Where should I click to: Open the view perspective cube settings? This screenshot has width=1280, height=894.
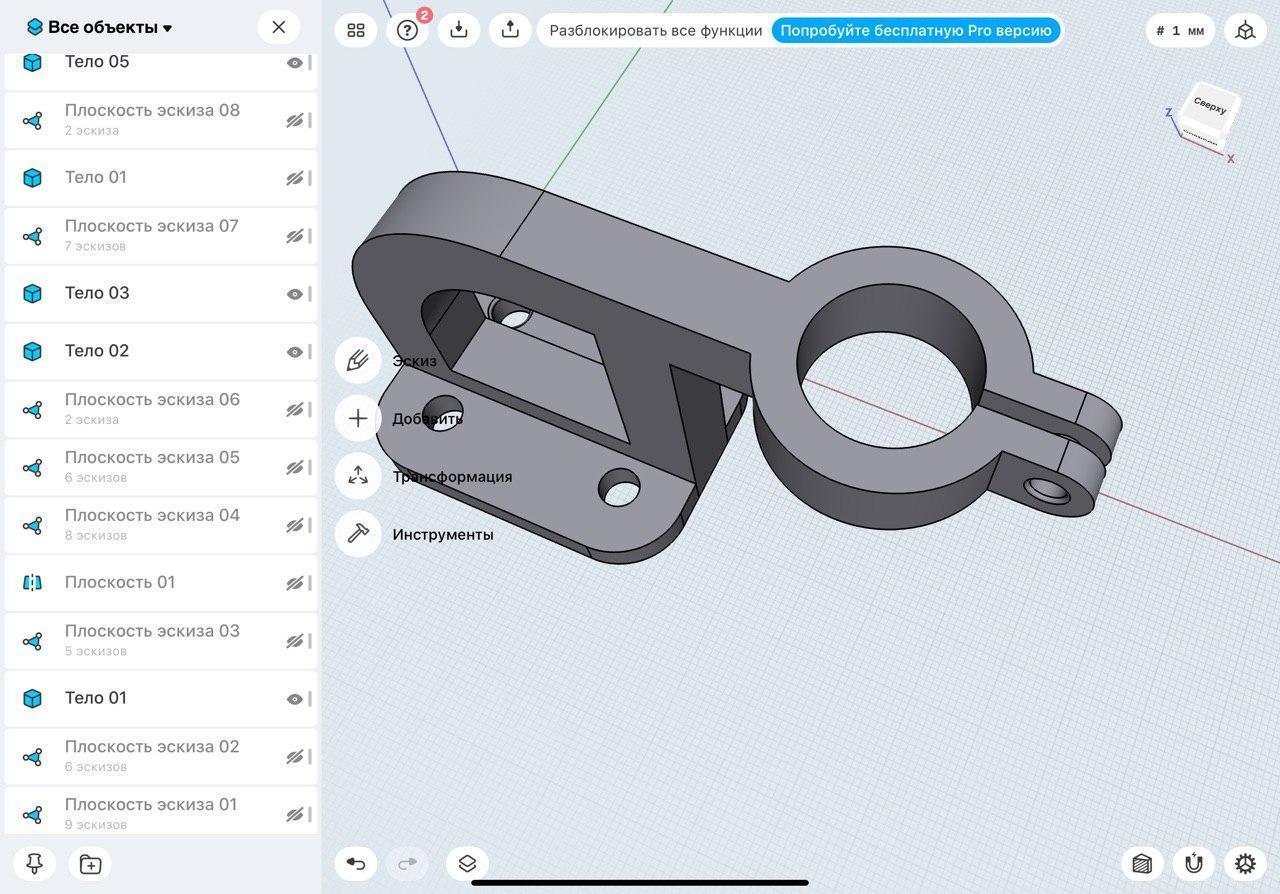click(1245, 31)
